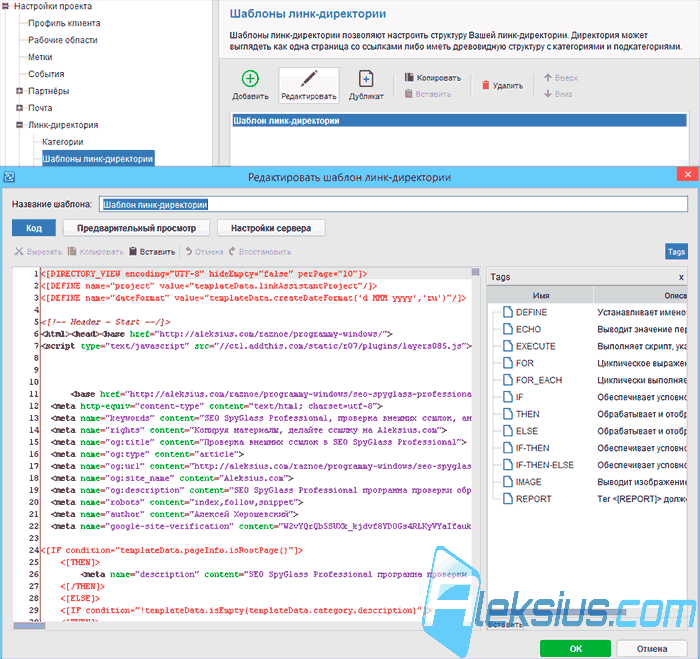Screen dimensions: 700x659
Task: Open Профиль клиента in settings tree
Action: (x=64, y=23)
